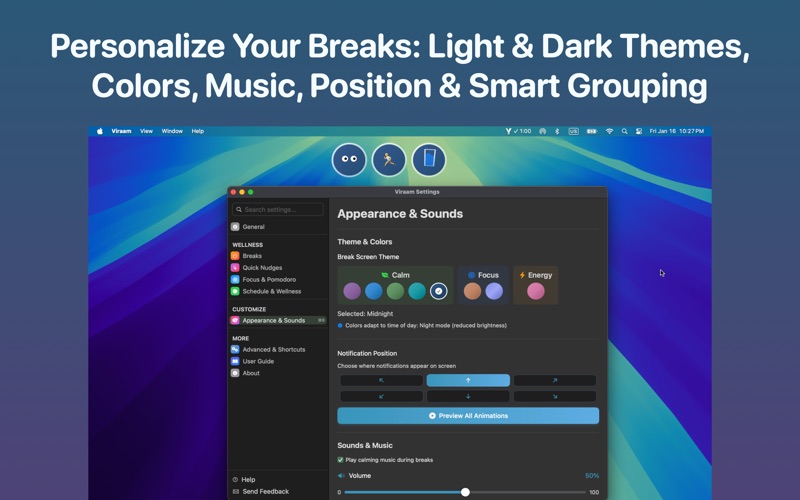800x500 pixels.
Task: Click the volume speaker icon beside Volume
Action: pyautogui.click(x=341, y=476)
